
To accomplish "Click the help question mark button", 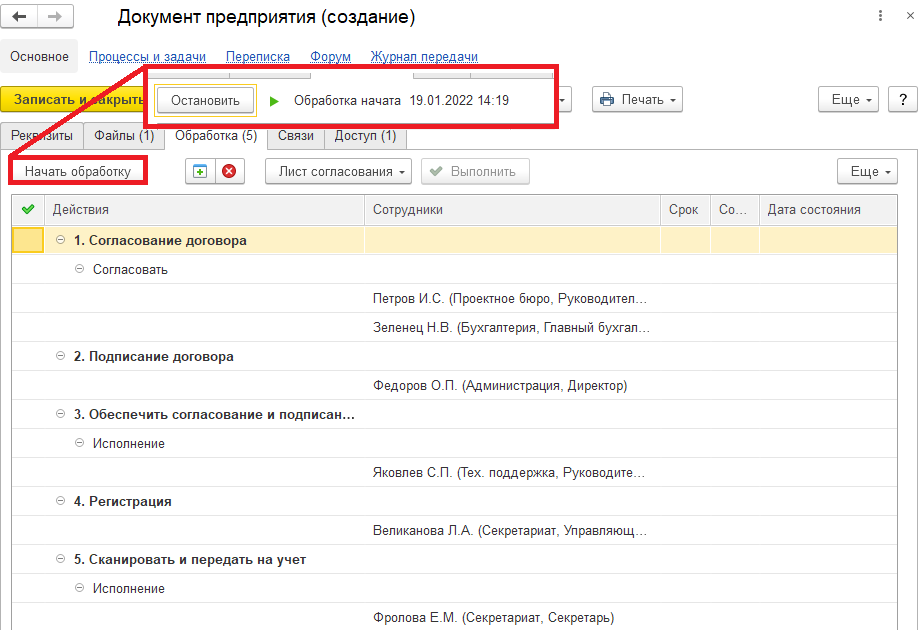I will click(x=901, y=99).
